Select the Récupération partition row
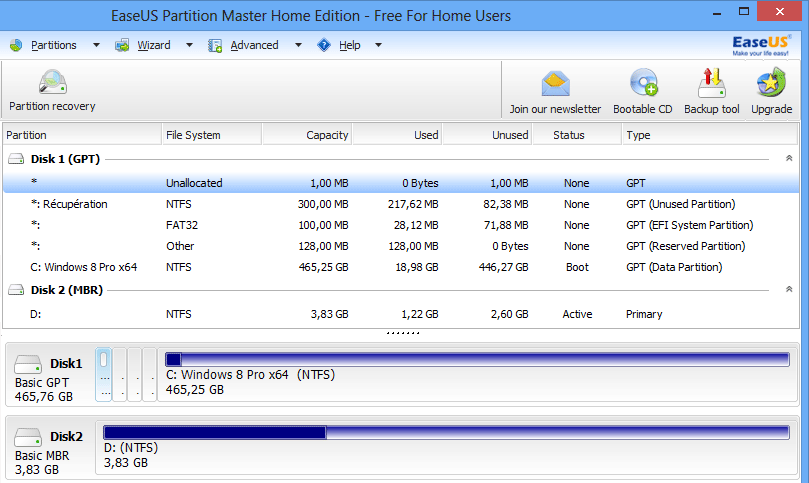The width and height of the screenshot is (809, 483). point(401,204)
